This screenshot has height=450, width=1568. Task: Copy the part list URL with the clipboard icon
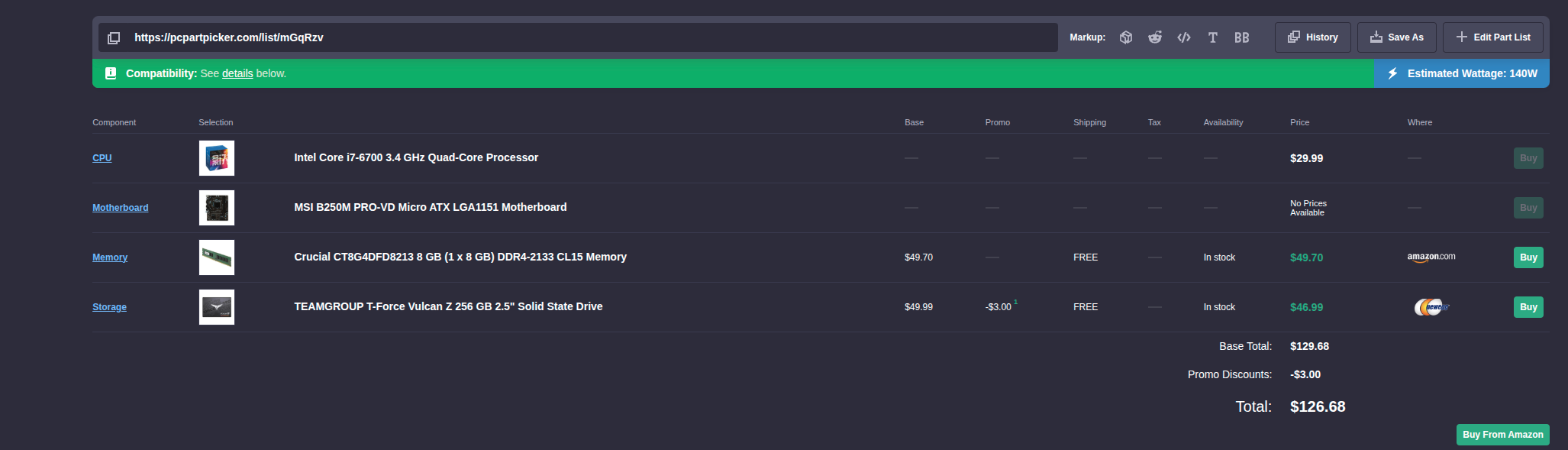[x=114, y=37]
